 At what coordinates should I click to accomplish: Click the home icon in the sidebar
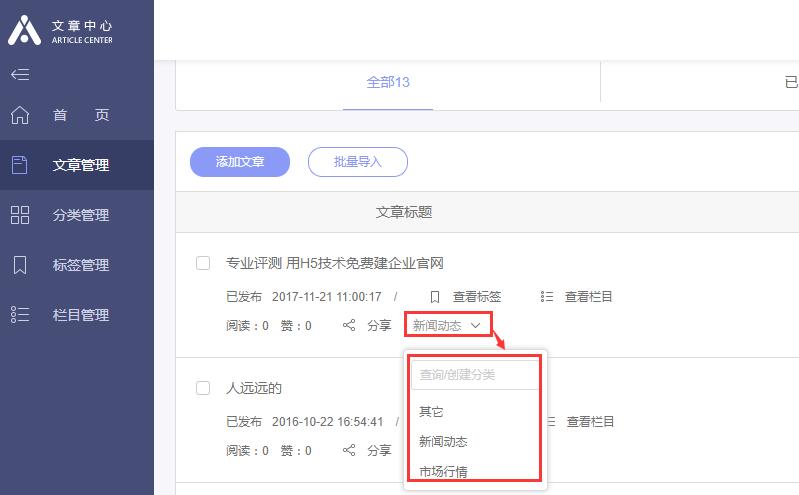[20, 115]
